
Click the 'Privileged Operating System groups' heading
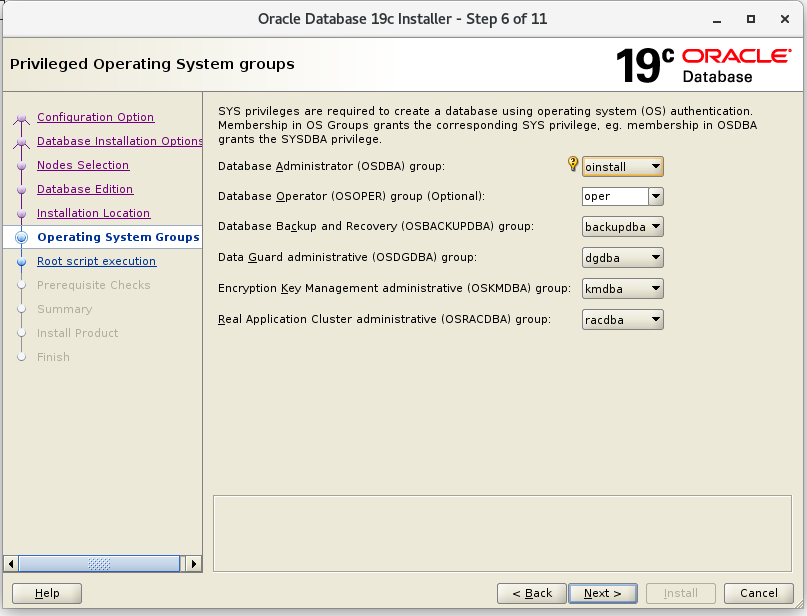click(152, 64)
